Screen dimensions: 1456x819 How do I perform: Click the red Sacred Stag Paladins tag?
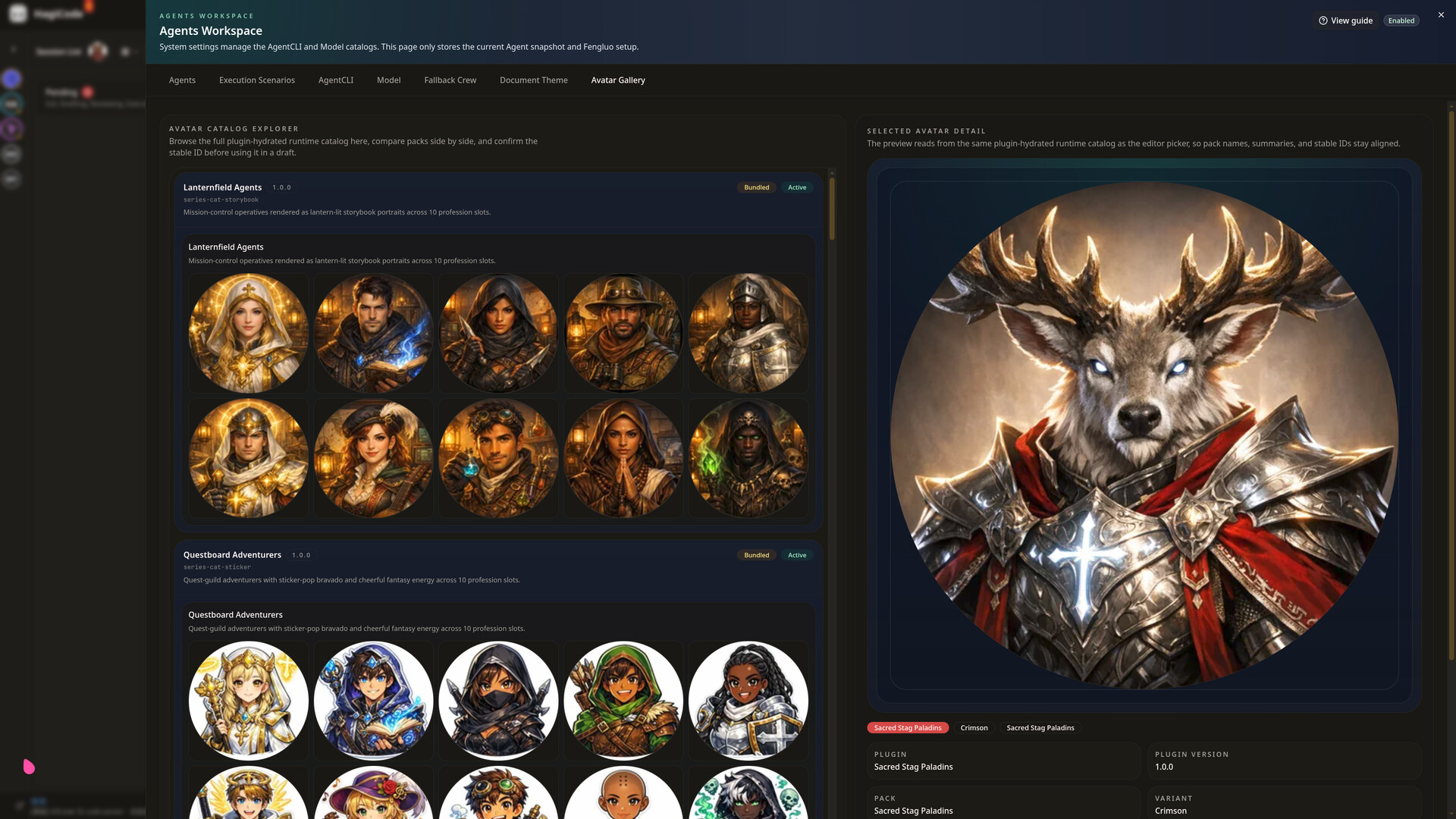[907, 728]
